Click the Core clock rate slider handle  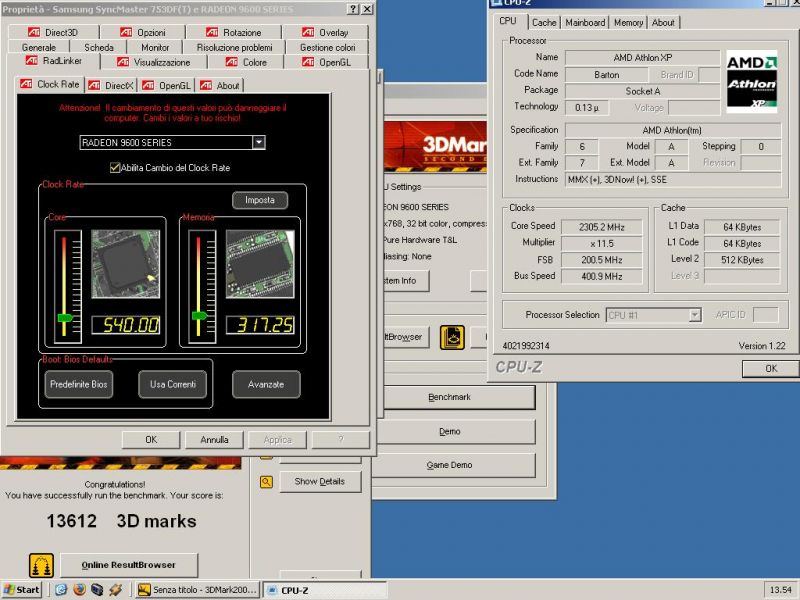[65, 318]
